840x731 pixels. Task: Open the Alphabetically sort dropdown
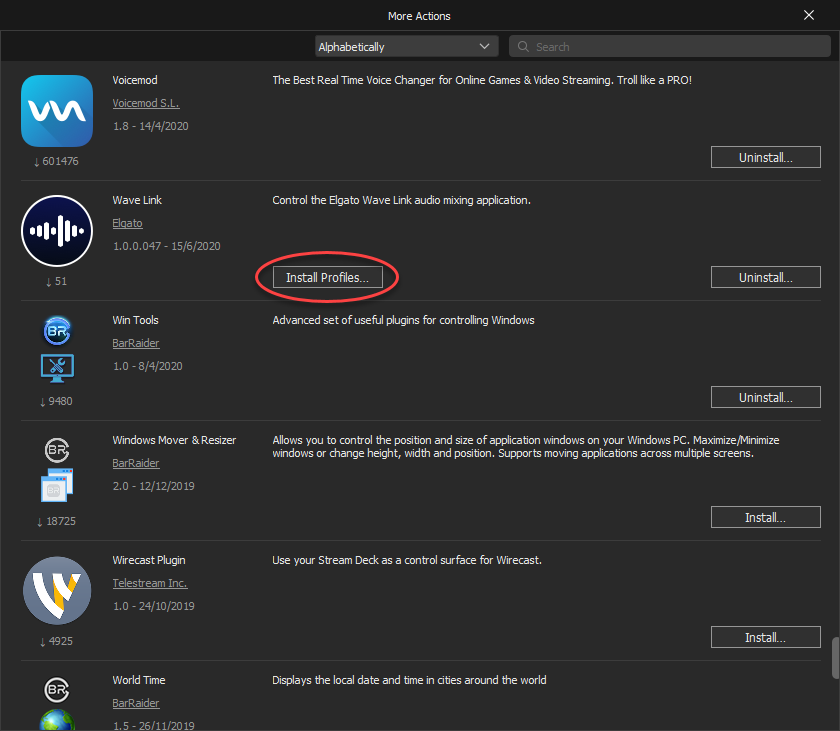point(407,47)
